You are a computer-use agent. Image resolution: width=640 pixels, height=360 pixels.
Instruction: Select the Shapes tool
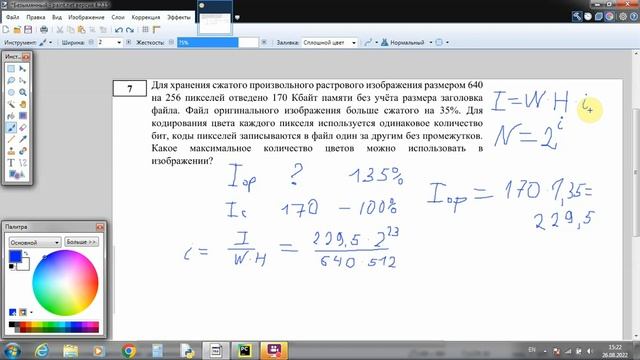coord(16,175)
